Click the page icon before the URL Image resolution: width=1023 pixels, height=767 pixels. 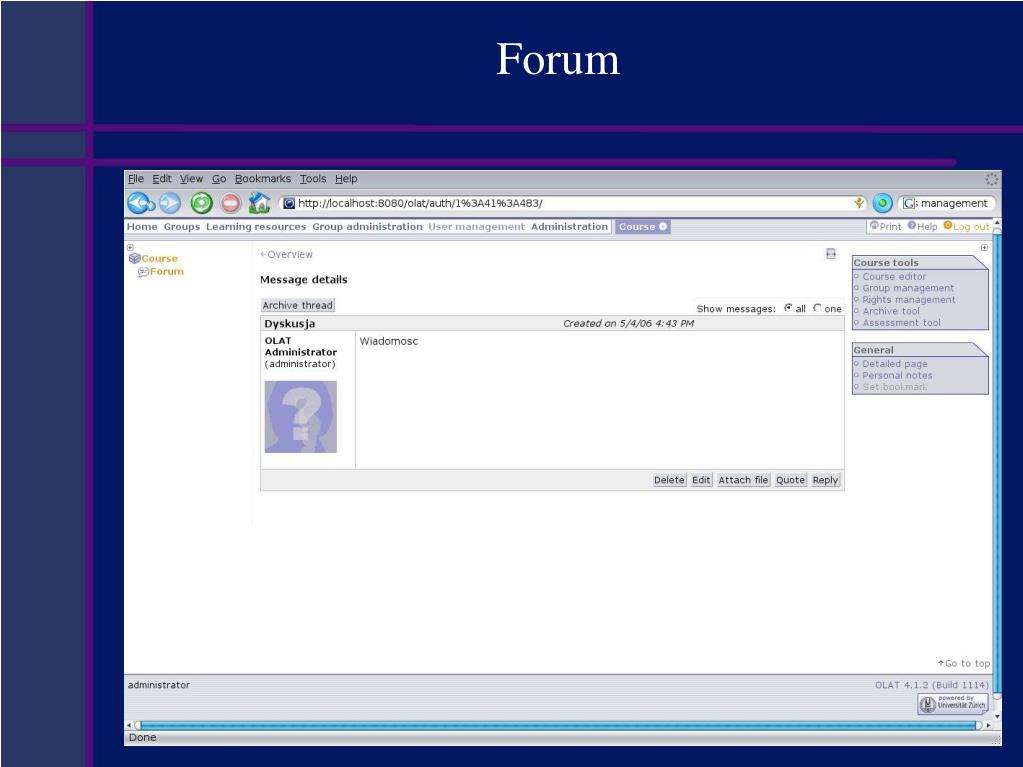(289, 203)
